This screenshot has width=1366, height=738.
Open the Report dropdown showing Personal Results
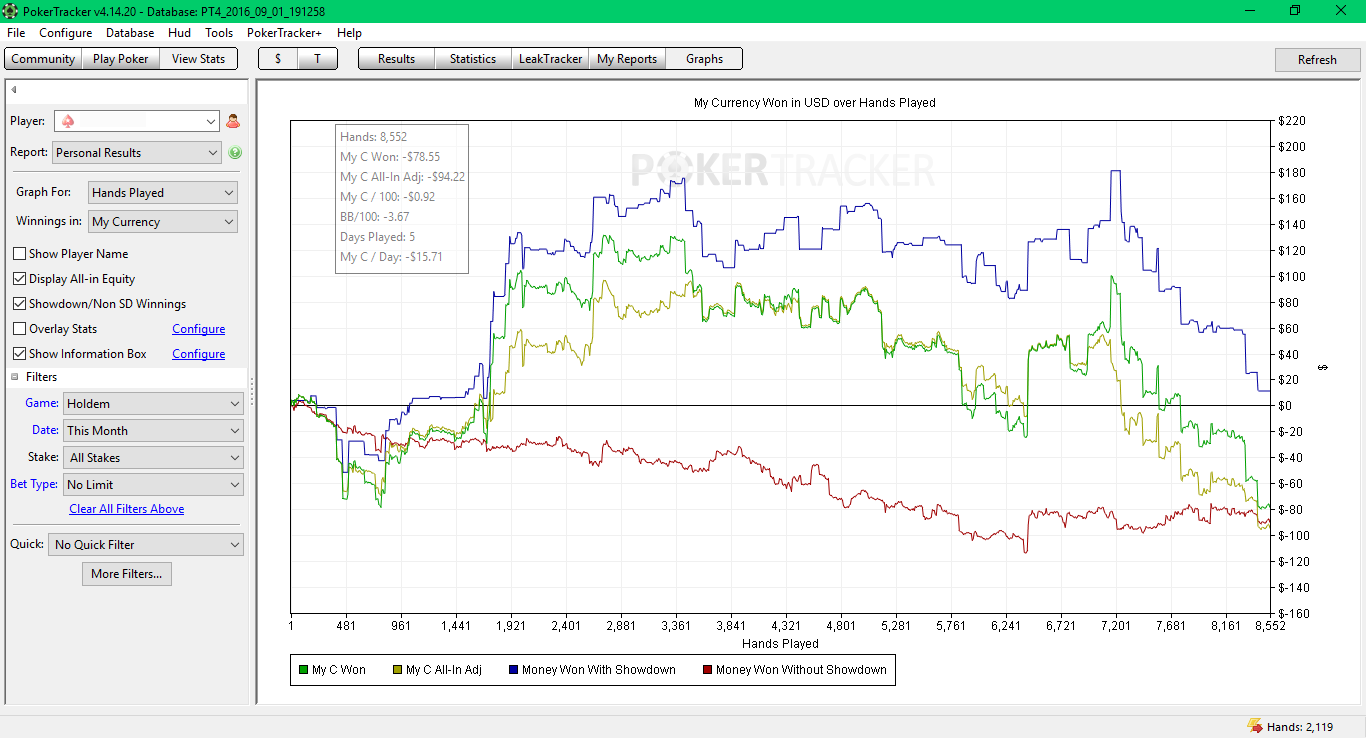point(137,153)
